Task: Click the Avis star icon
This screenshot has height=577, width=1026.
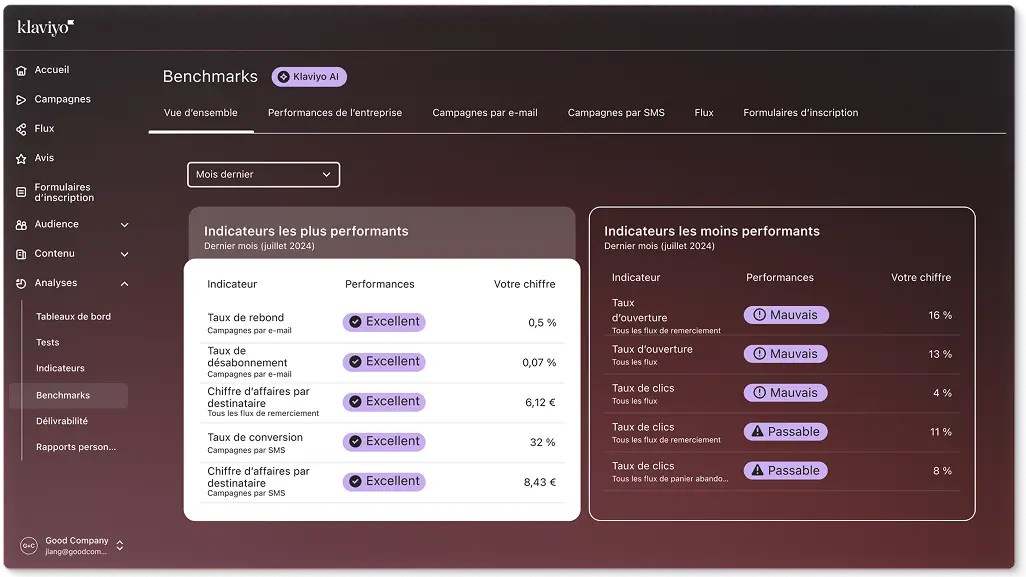Action: tap(21, 158)
